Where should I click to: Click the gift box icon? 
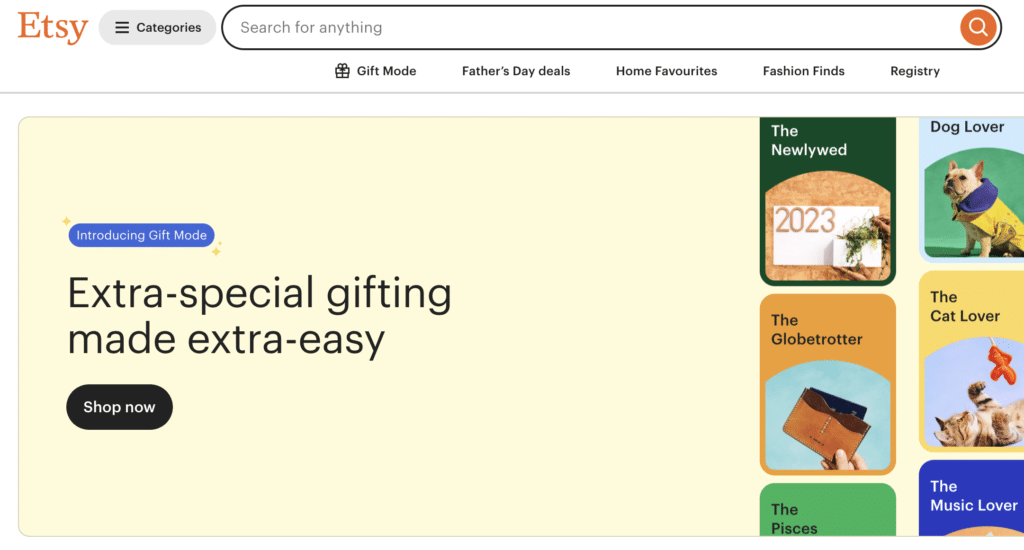342,71
